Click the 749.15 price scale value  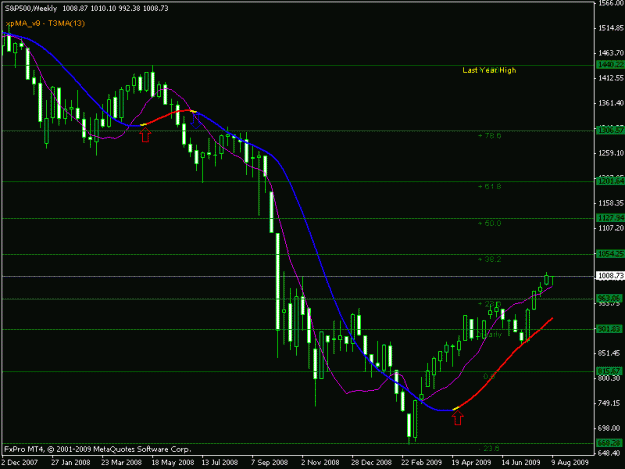[x=610, y=403]
